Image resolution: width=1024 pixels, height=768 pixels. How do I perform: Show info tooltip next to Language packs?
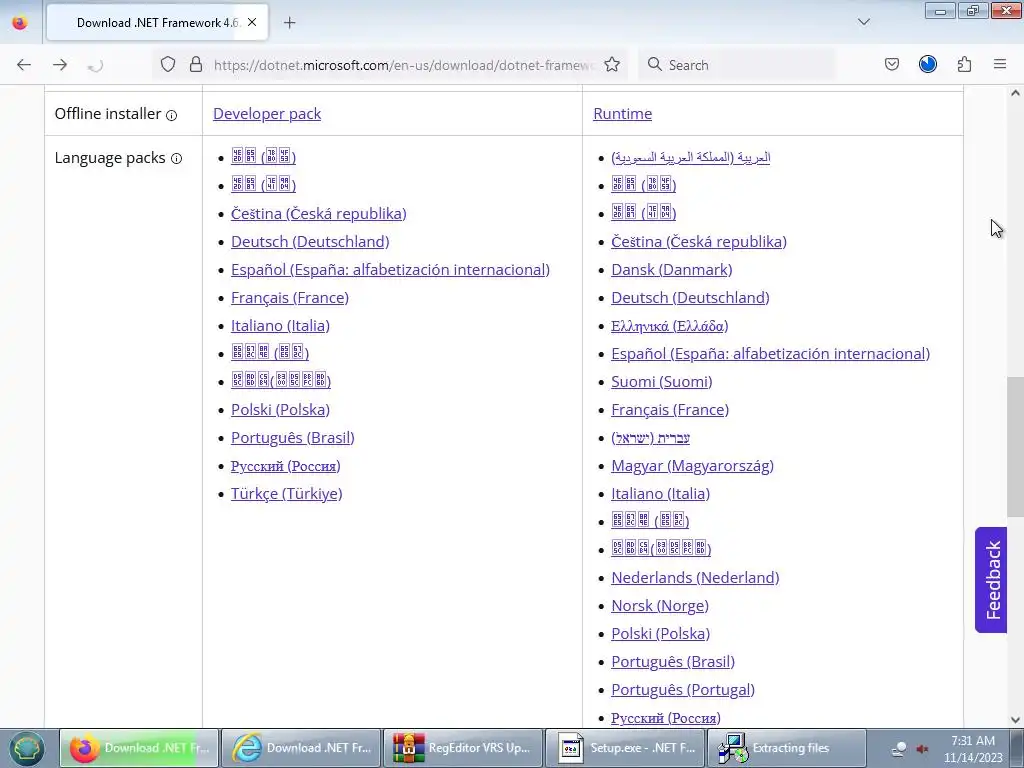(176, 159)
